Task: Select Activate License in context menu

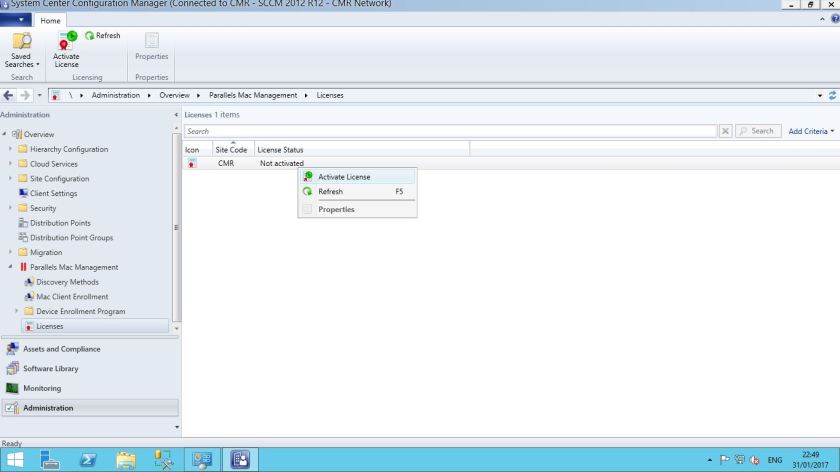Action: [344, 177]
